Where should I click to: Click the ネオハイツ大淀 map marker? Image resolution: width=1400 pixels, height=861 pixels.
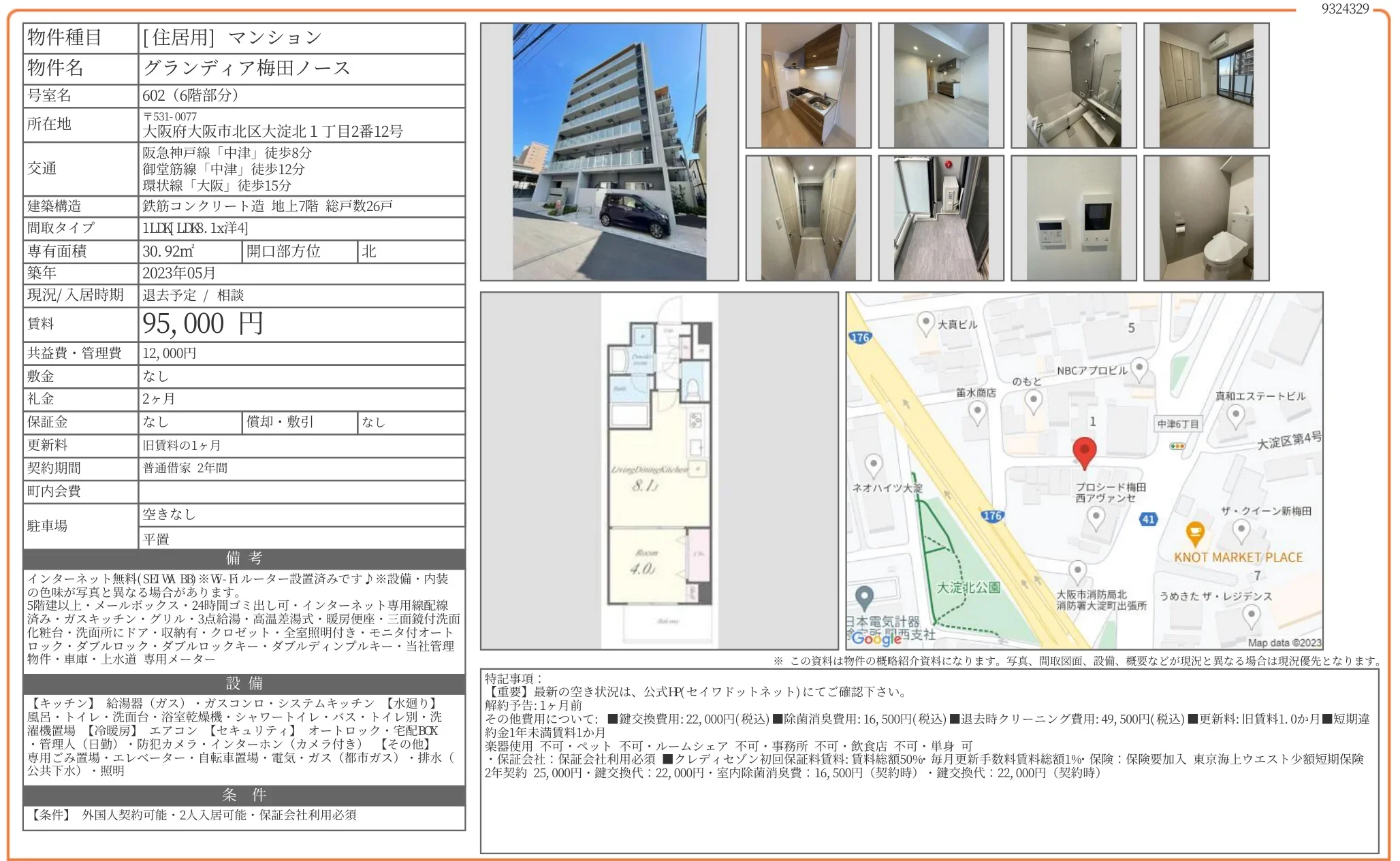[x=874, y=465]
